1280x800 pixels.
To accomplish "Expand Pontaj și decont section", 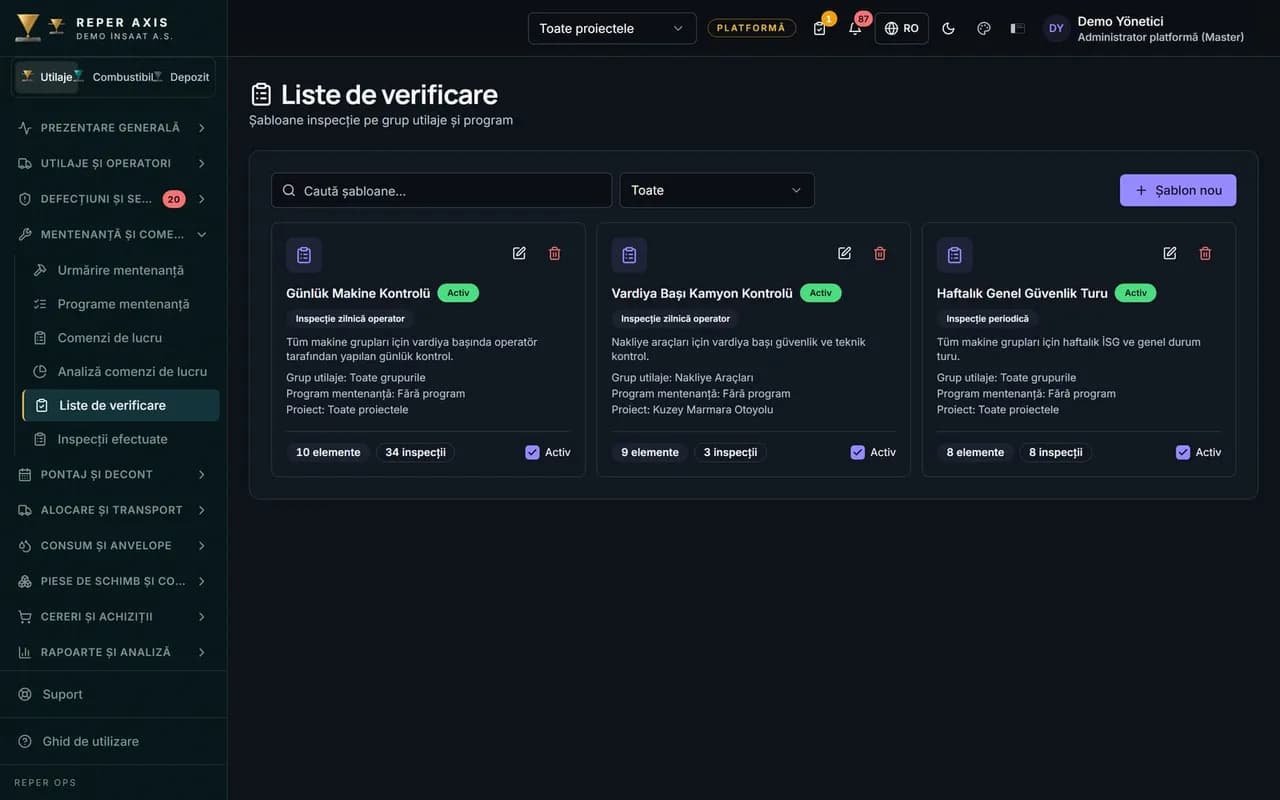I will point(113,474).
